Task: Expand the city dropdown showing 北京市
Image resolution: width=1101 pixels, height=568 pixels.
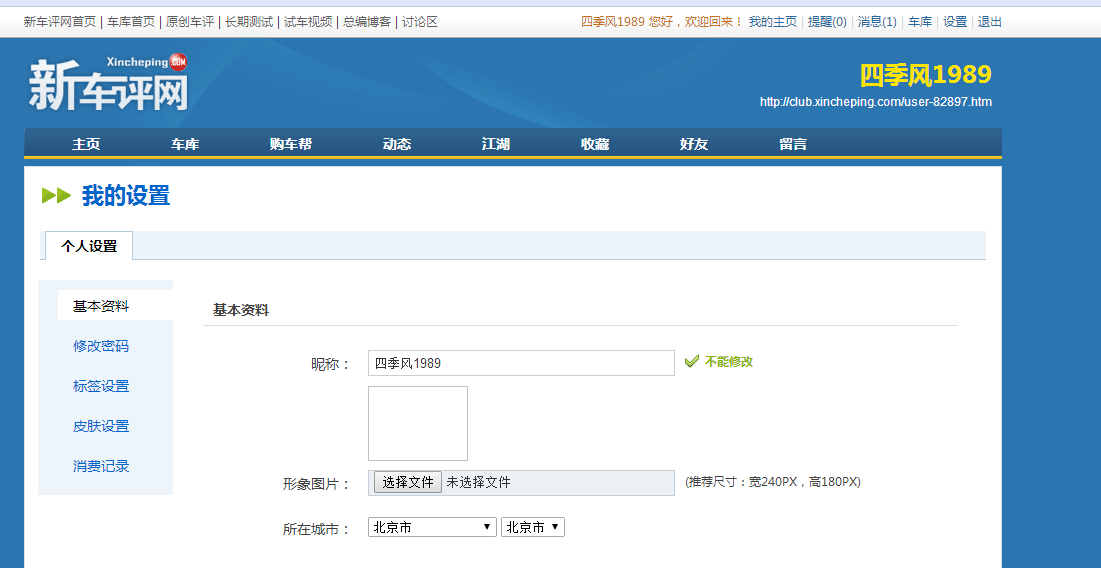Action: pyautogui.click(x=533, y=527)
